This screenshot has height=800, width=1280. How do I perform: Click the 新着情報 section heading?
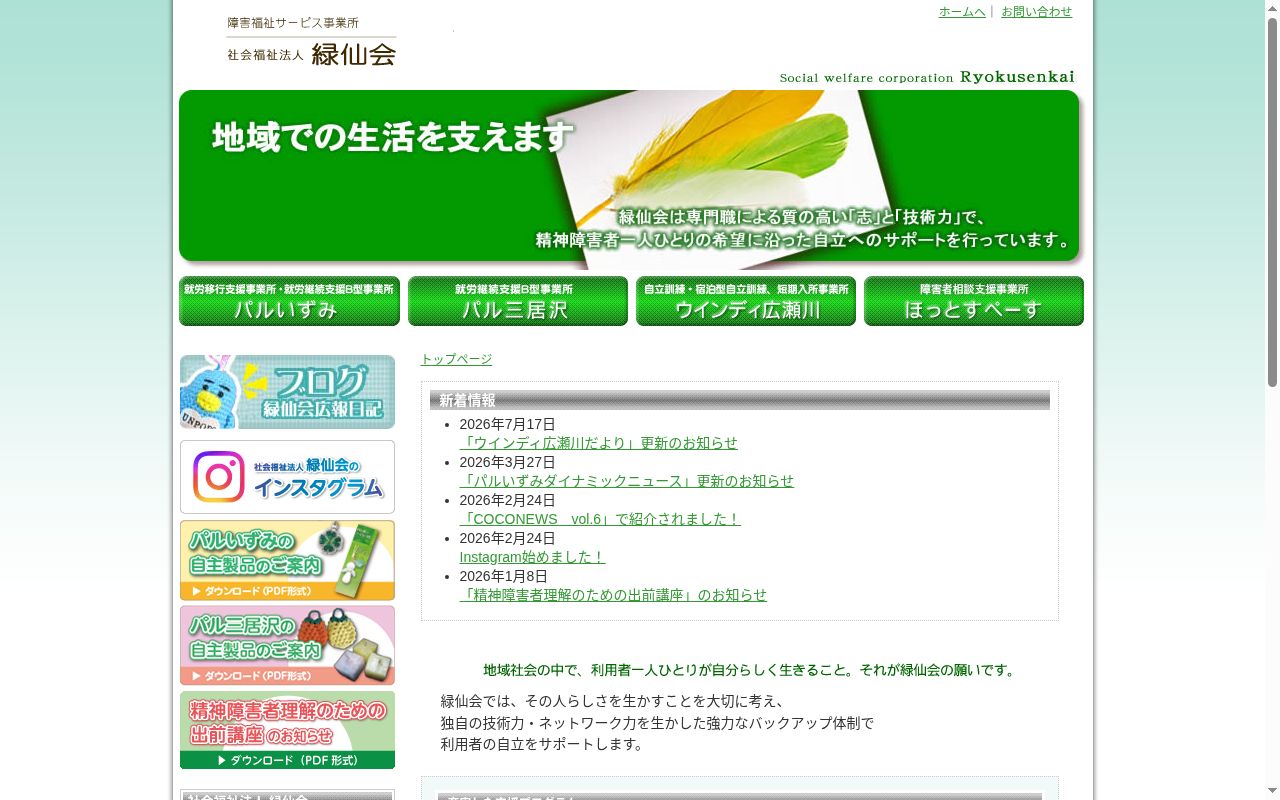point(740,400)
